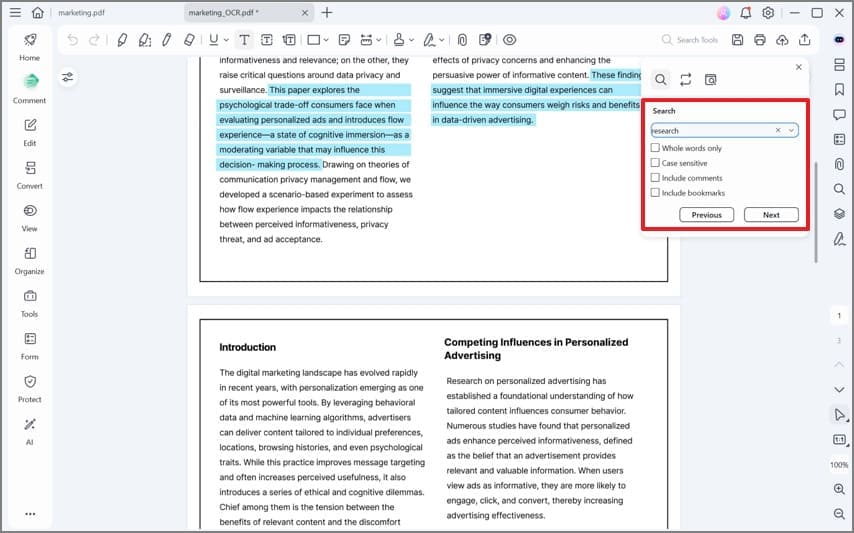Select the typewriter text tool
The image size is (854, 533).
pos(244,40)
